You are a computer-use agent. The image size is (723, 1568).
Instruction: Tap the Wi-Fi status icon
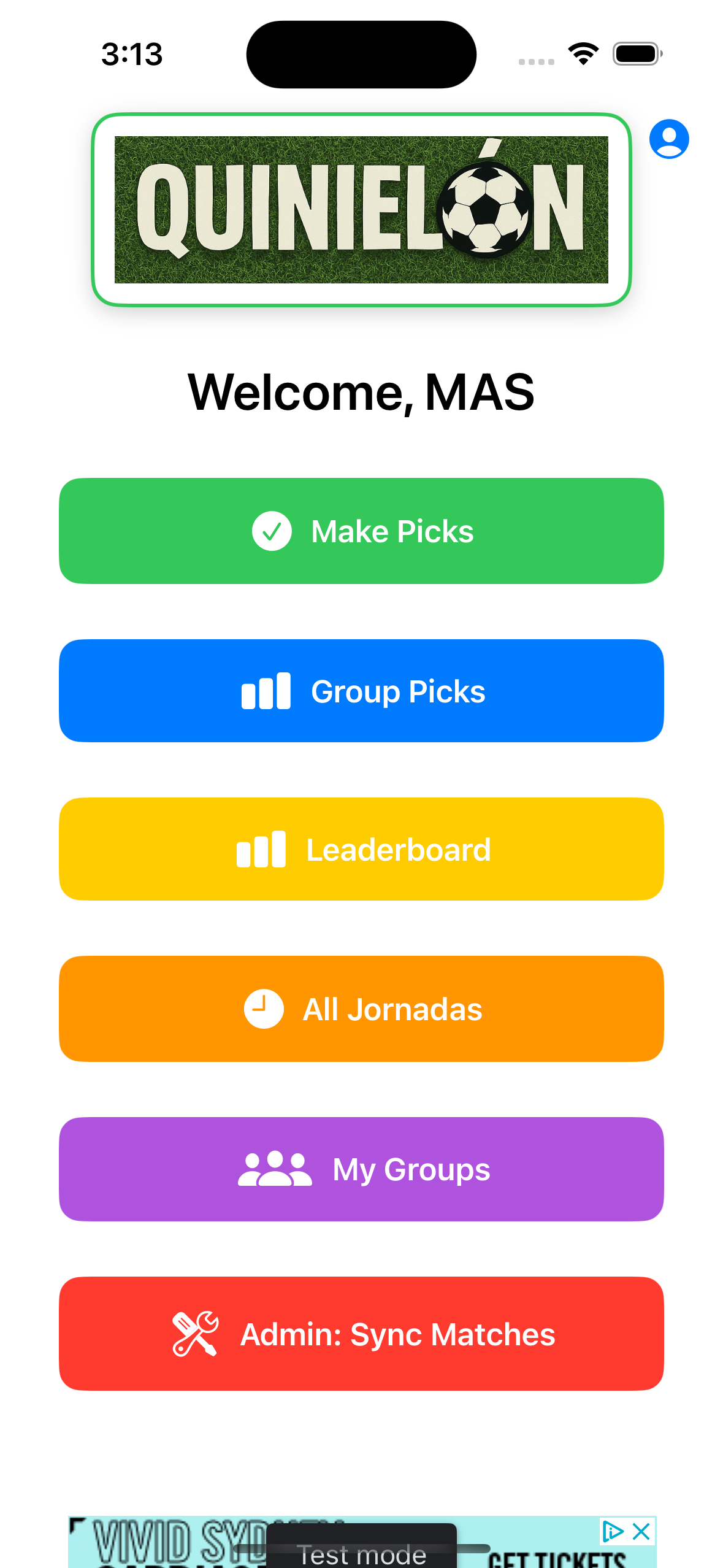pyautogui.click(x=583, y=53)
